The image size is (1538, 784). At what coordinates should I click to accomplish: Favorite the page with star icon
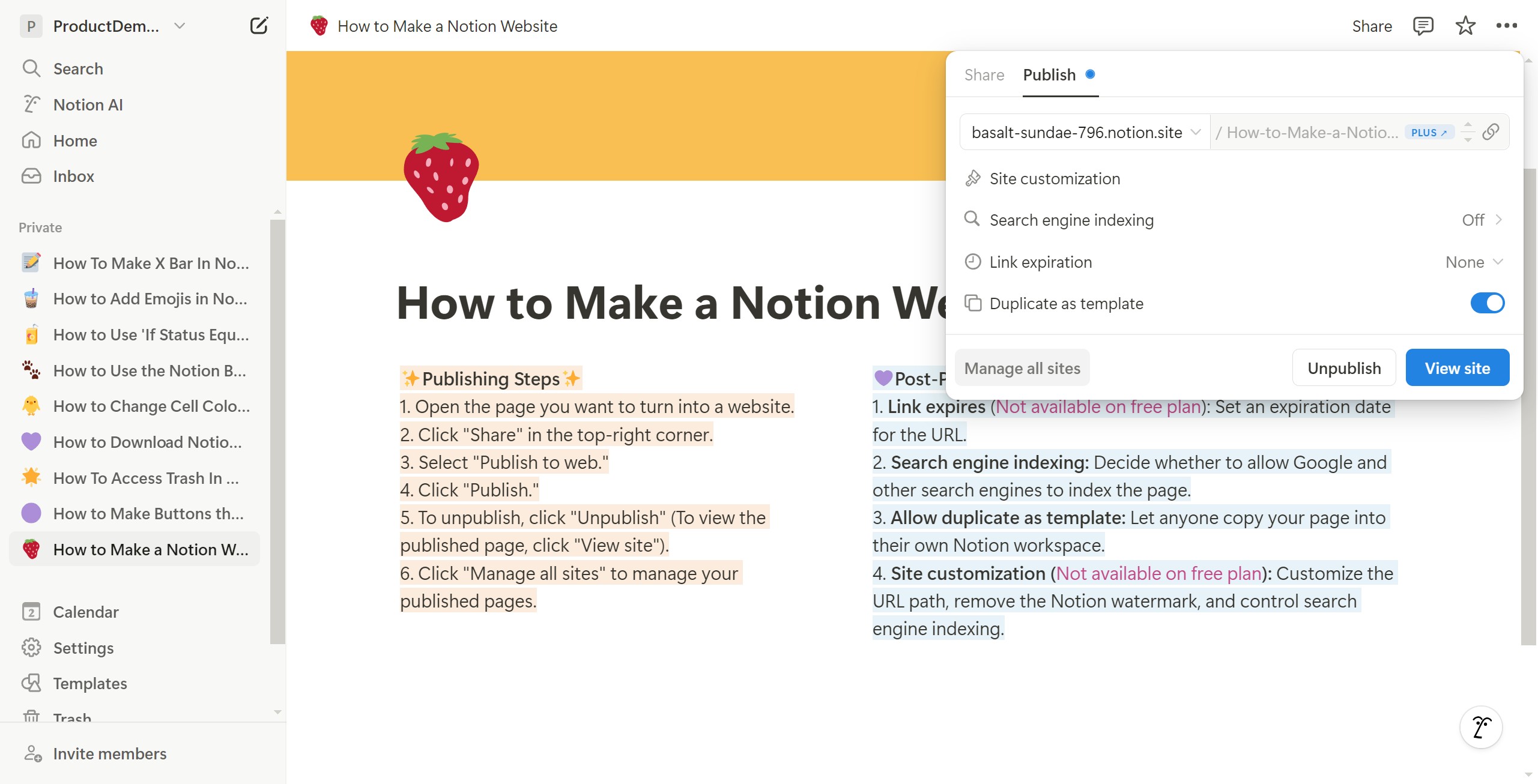click(1465, 26)
